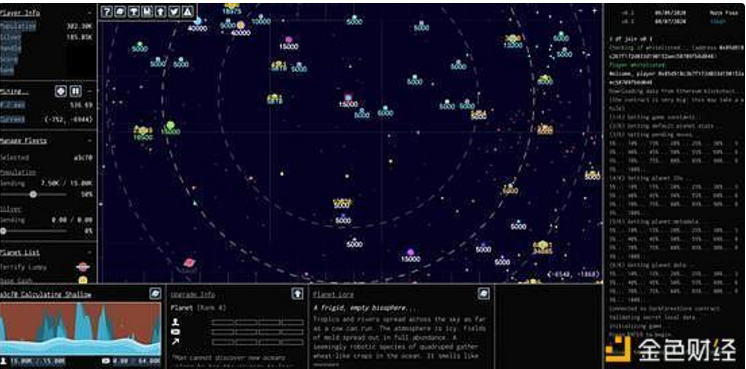Image resolution: width=746 pixels, height=369 pixels.
Task: Click the silver sending slider handle
Action: 3,231
